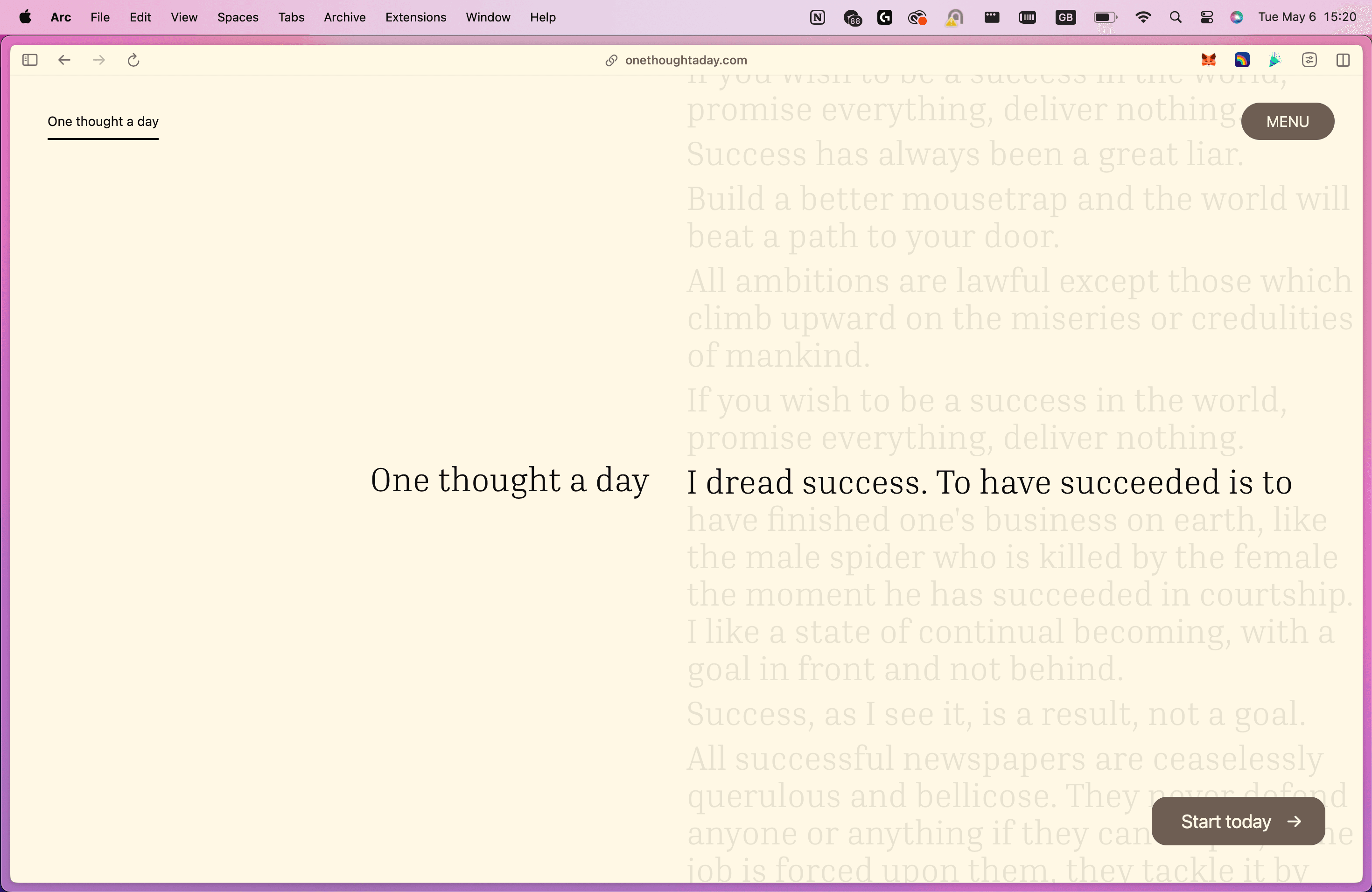Reload the page with refresh icon
The width and height of the screenshot is (1372, 892).
pos(133,60)
